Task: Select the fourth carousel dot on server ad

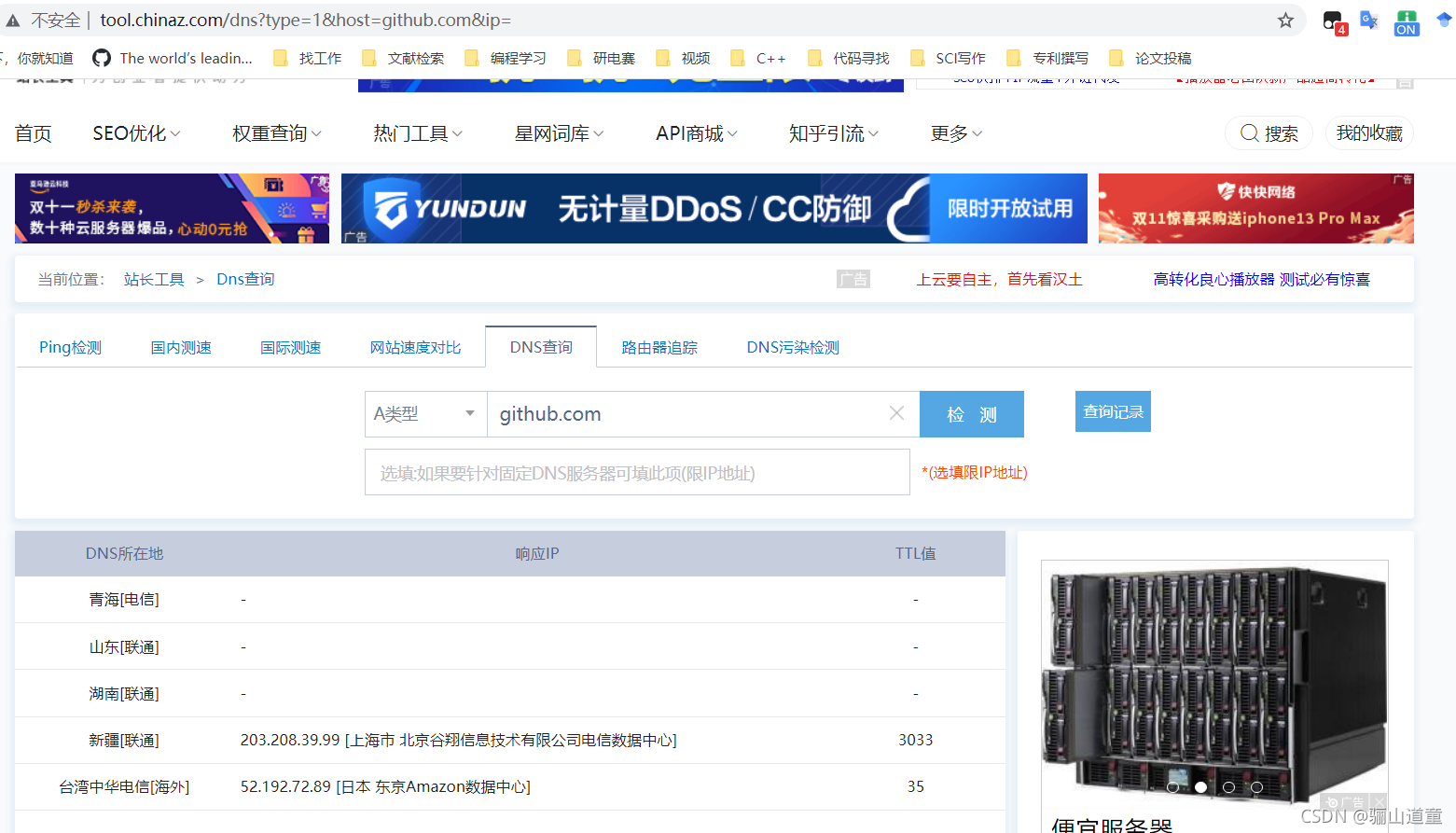Action: coord(1256,787)
